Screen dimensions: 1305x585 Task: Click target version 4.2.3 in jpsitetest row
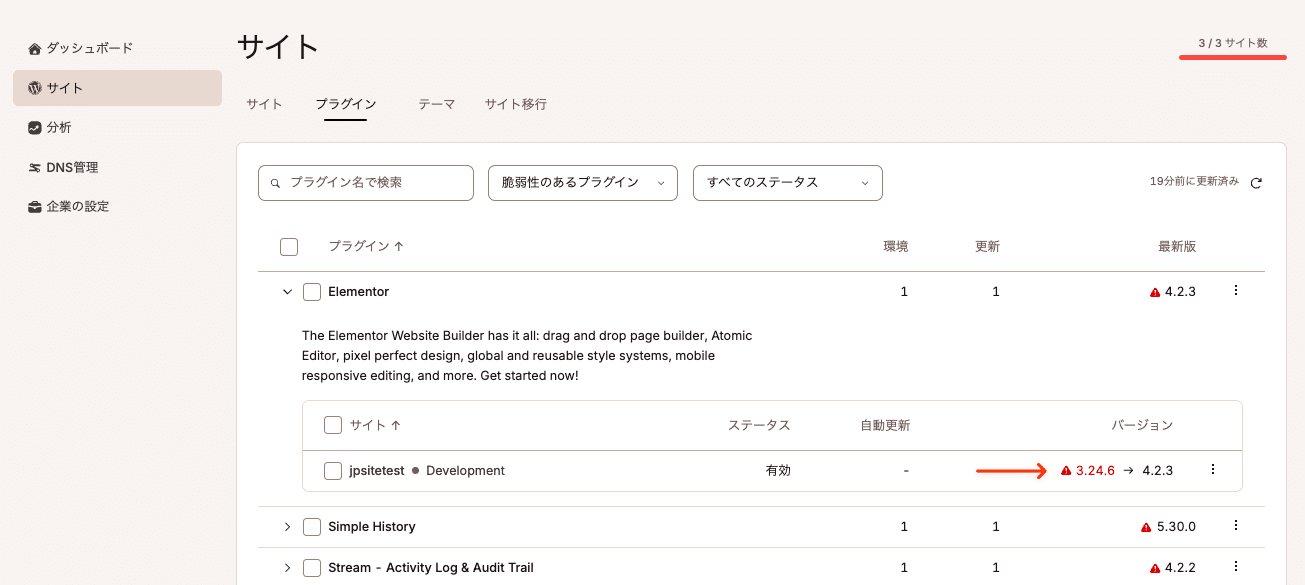(1157, 471)
